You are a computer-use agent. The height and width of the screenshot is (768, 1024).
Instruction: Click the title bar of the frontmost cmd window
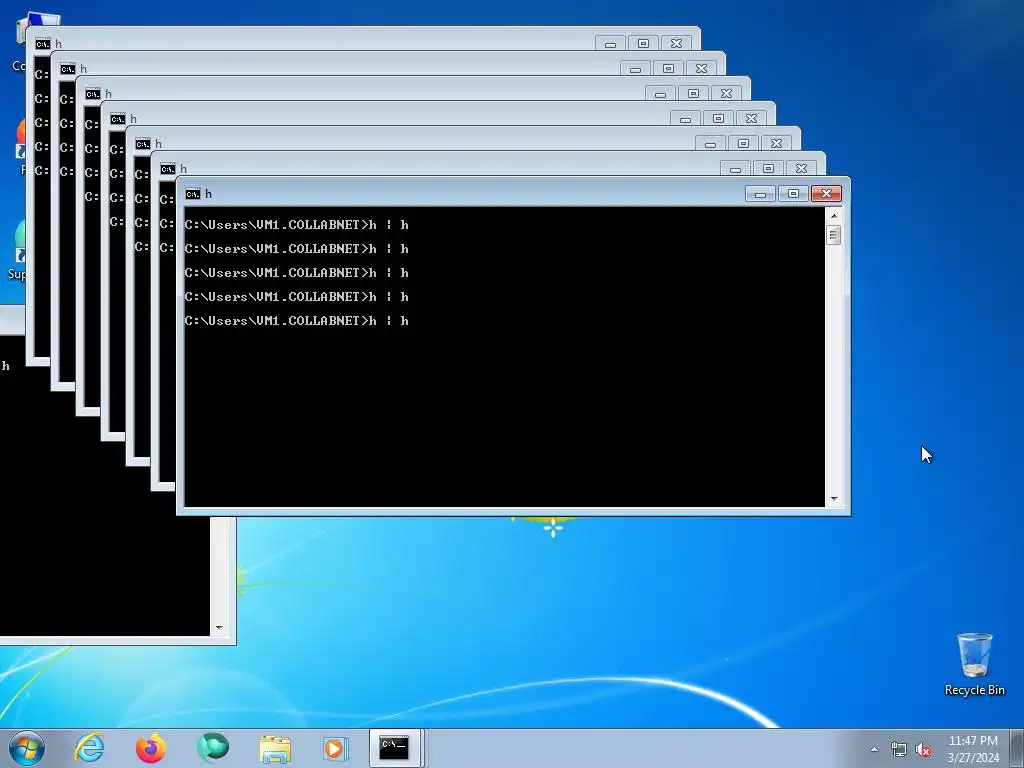[477, 194]
